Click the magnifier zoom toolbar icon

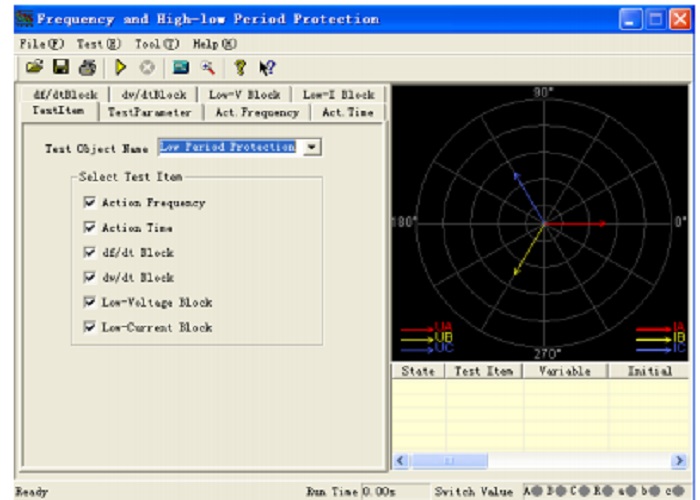(x=208, y=67)
